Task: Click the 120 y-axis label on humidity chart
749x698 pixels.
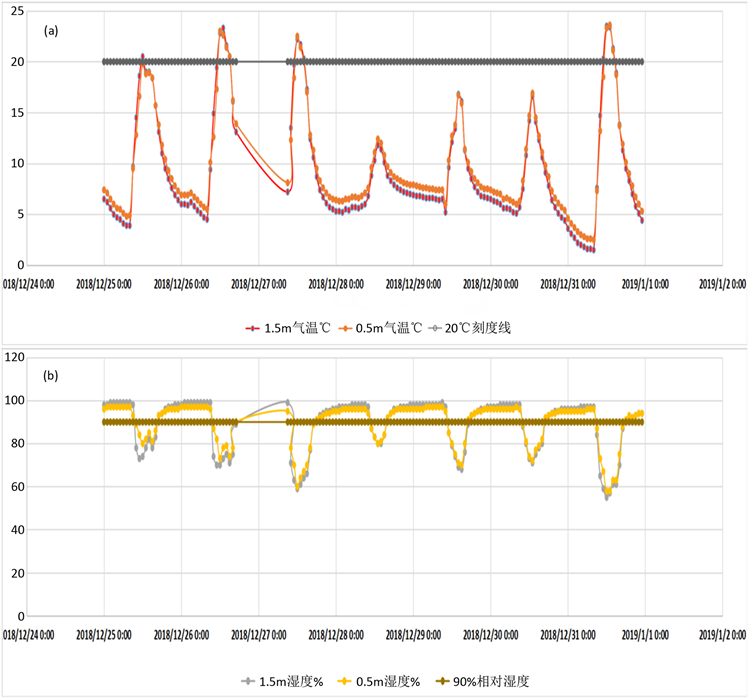Action: 13,357
